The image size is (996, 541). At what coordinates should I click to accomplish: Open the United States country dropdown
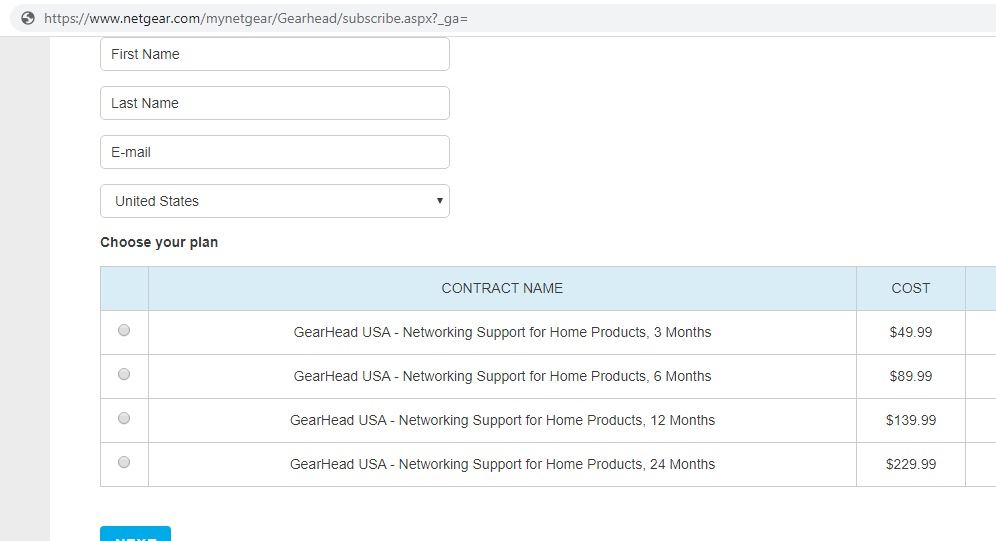pos(274,201)
